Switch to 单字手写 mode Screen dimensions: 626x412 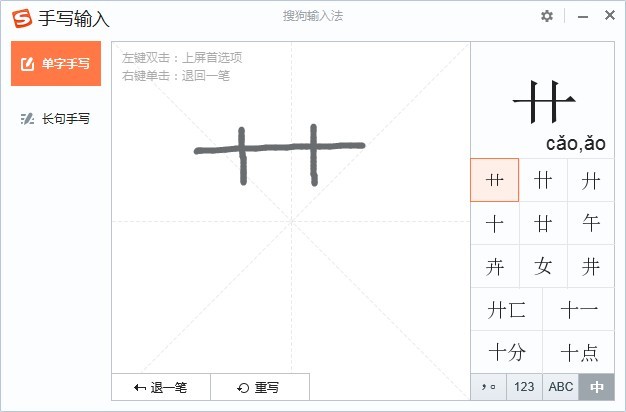coord(56,64)
